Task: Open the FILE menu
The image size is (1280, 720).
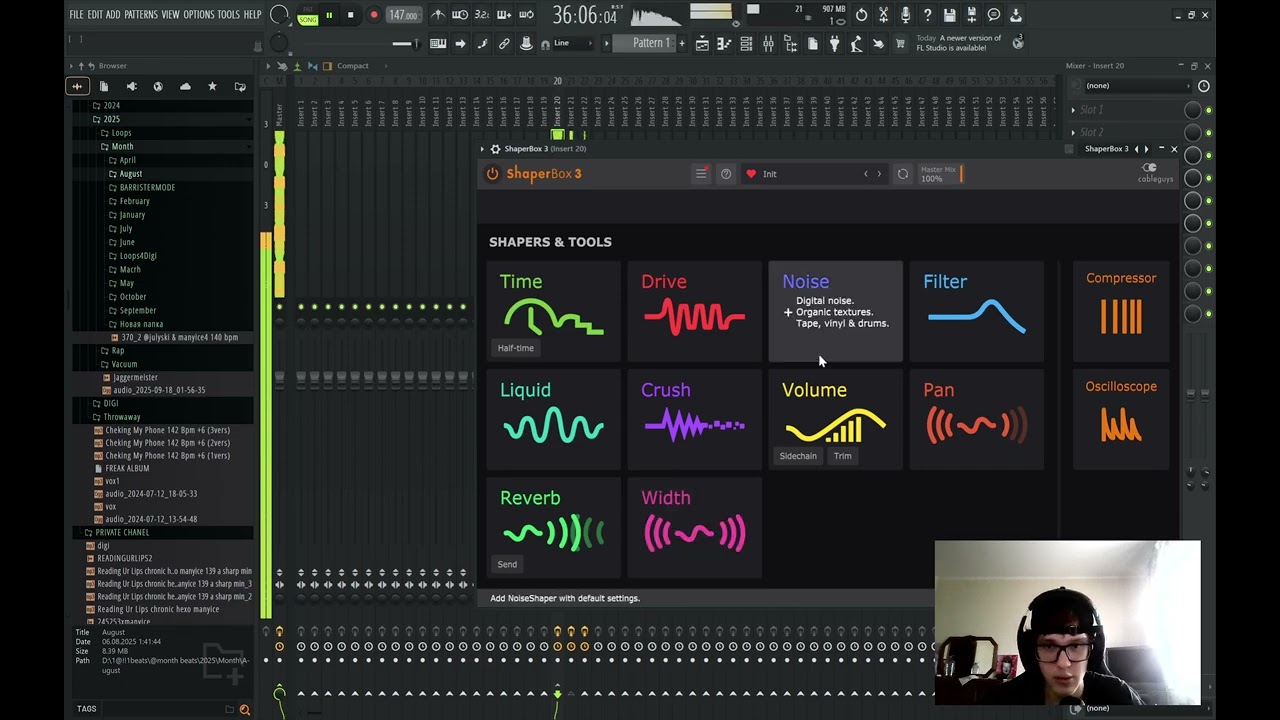Action: 76,15
